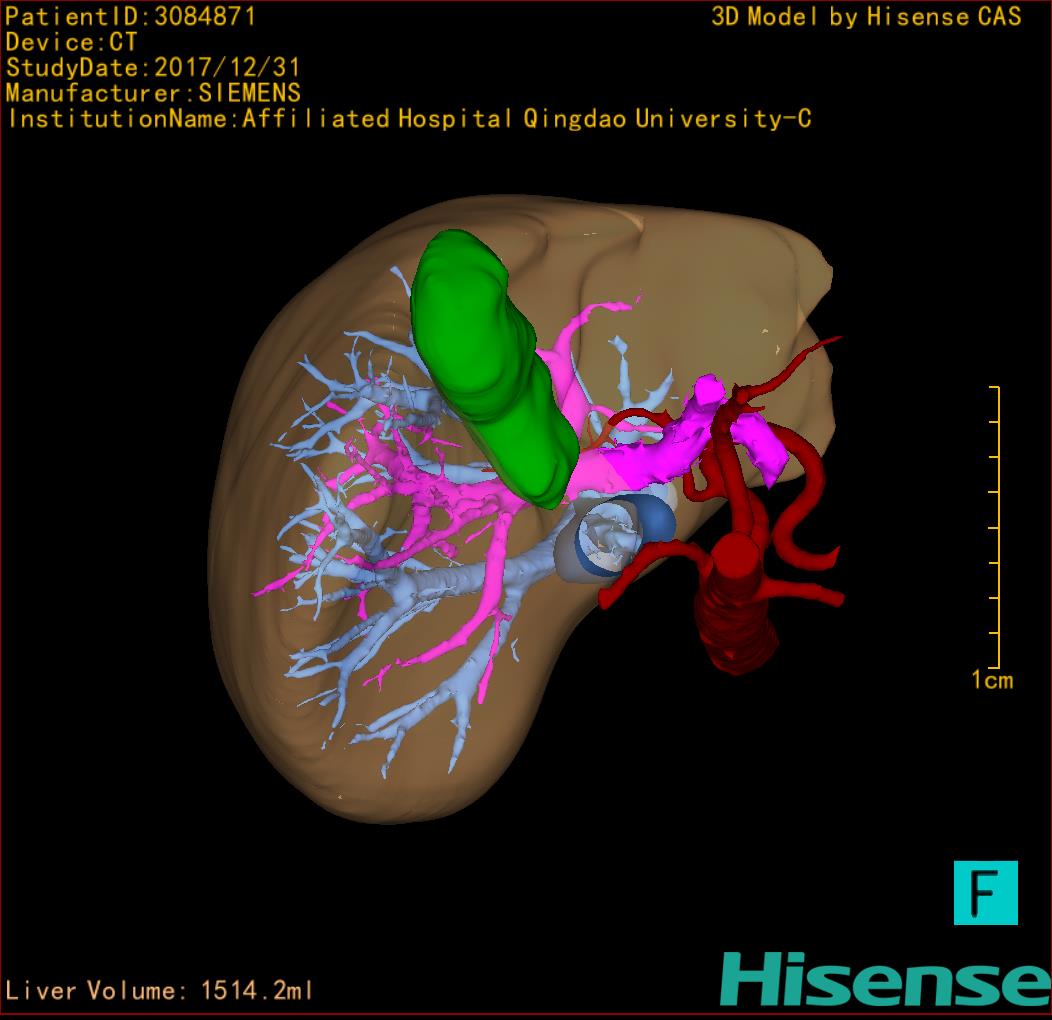
Task: Click the green tumor mass in liver
Action: pos(493,368)
